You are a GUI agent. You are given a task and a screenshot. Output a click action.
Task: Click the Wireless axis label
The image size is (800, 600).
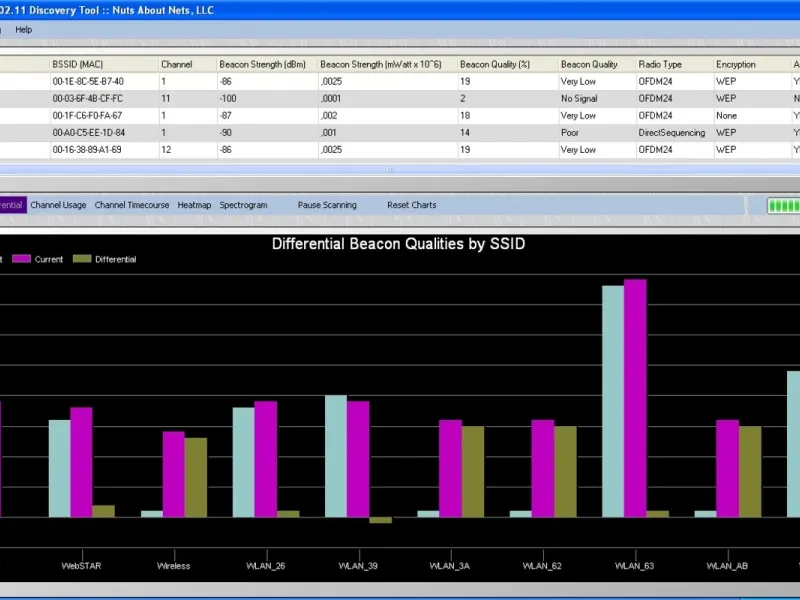click(173, 566)
